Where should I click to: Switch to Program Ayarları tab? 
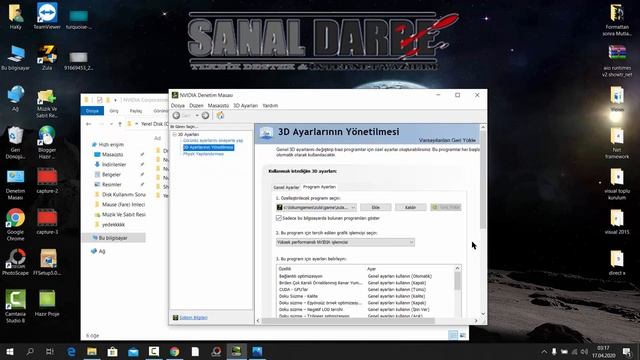pos(319,187)
